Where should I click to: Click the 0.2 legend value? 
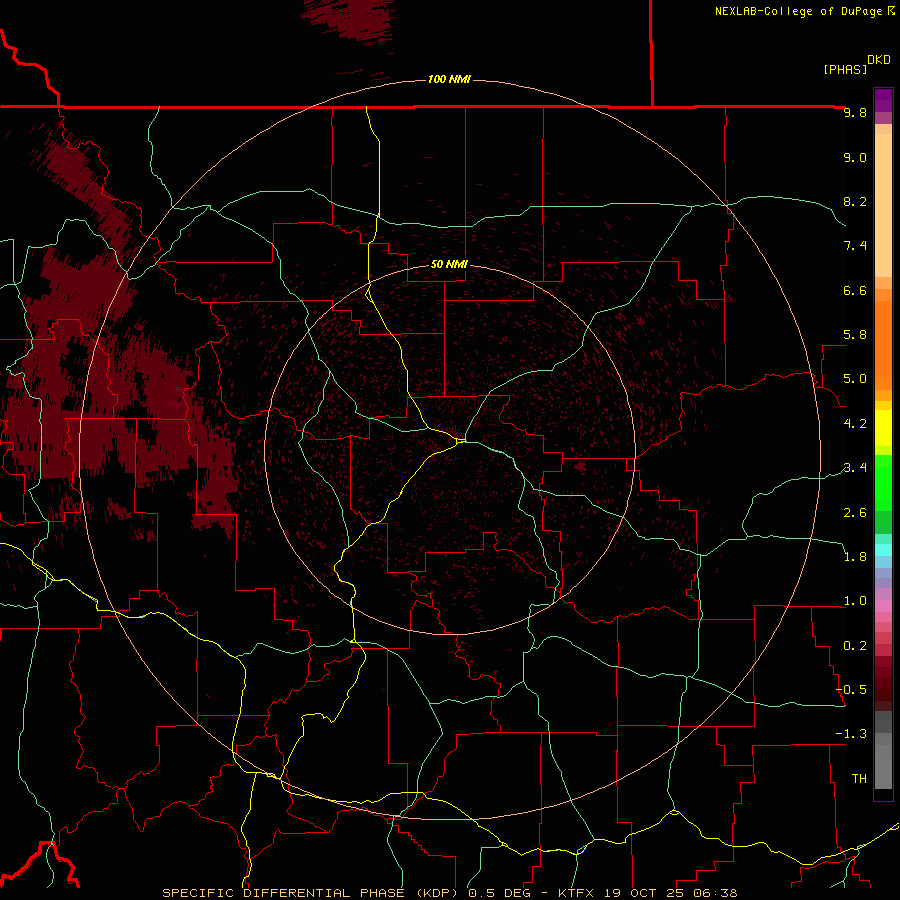click(855, 645)
